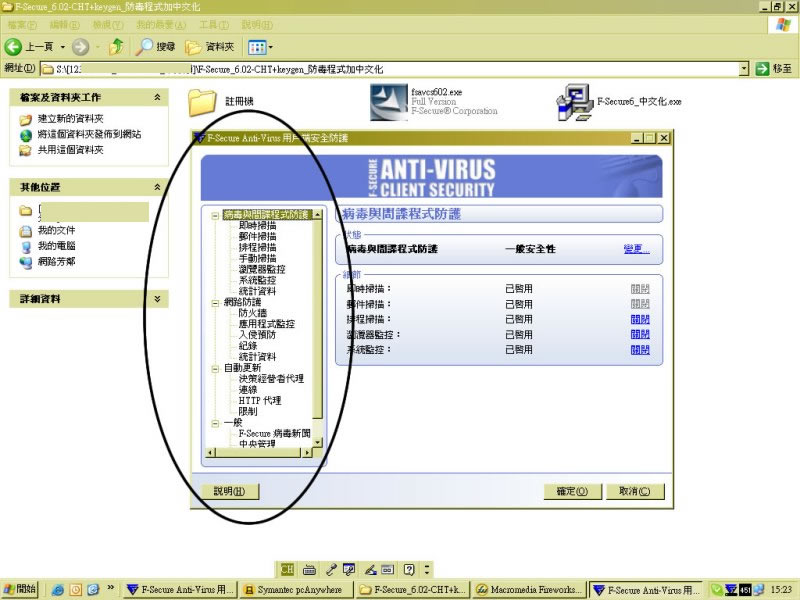Viewport: 800px width, 600px height.
Task: Click the green up-one-level folder icon
Action: pos(116,47)
